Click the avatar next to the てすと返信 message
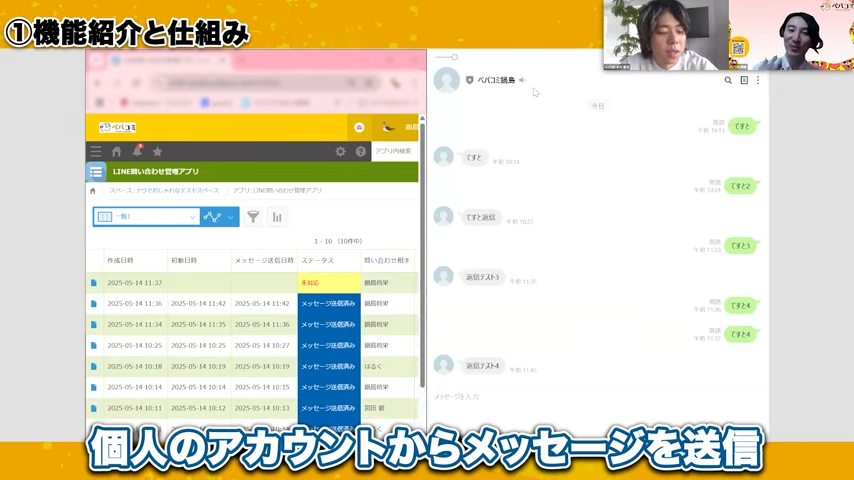The width and height of the screenshot is (854, 480). point(443,216)
